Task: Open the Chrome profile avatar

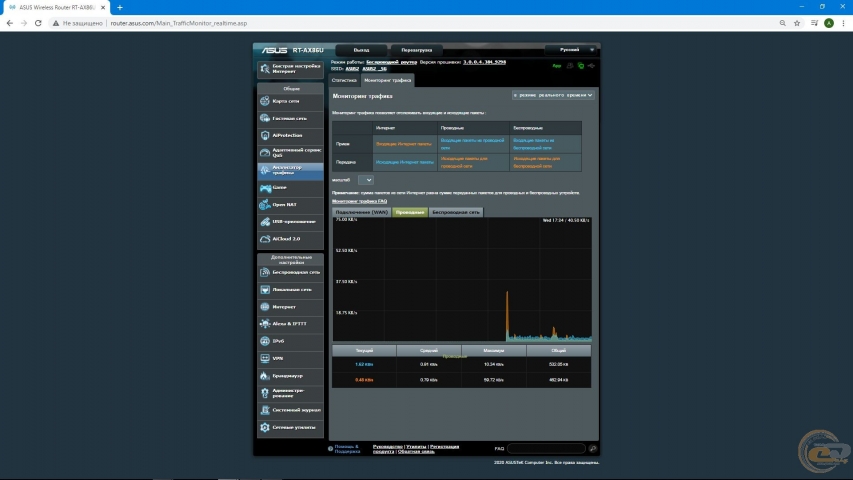Action: click(x=829, y=23)
